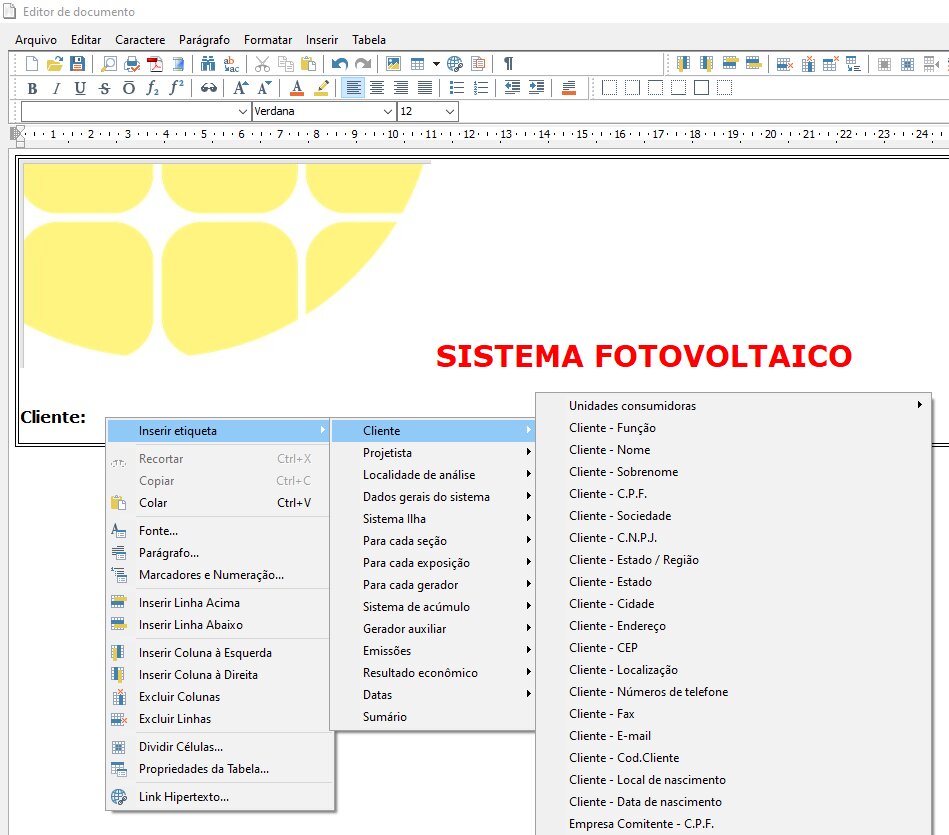Click "Propriedades da Tabela..." context entry
Image resolution: width=949 pixels, height=835 pixels.
click(x=204, y=769)
